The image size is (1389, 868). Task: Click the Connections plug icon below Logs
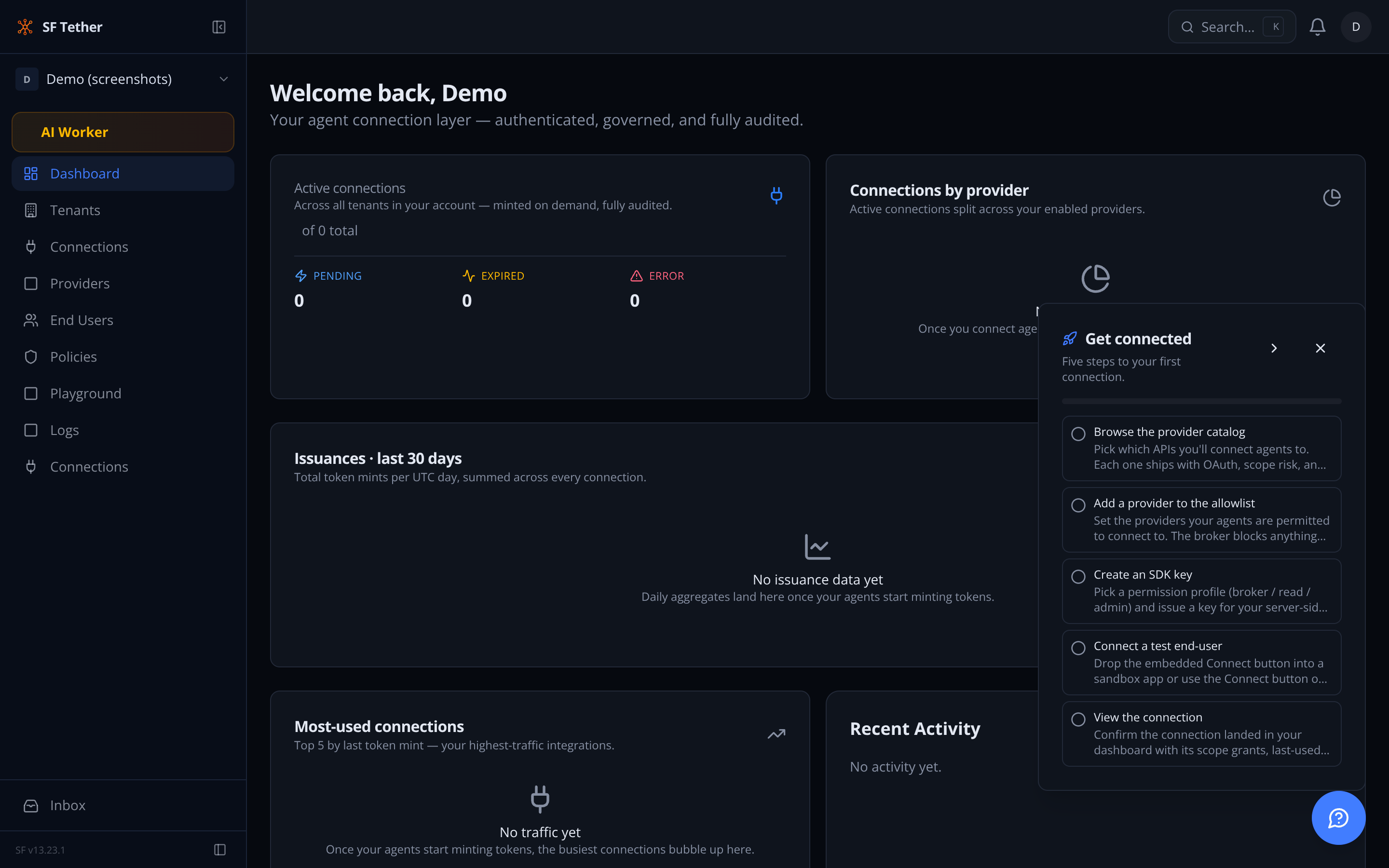pos(31,467)
